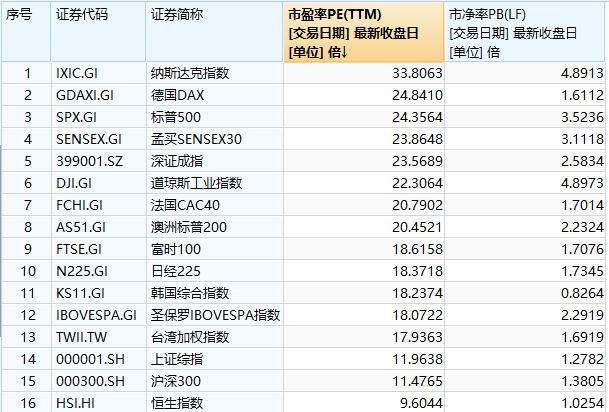
Task: Click the 序号 column header
Action: pos(26,32)
